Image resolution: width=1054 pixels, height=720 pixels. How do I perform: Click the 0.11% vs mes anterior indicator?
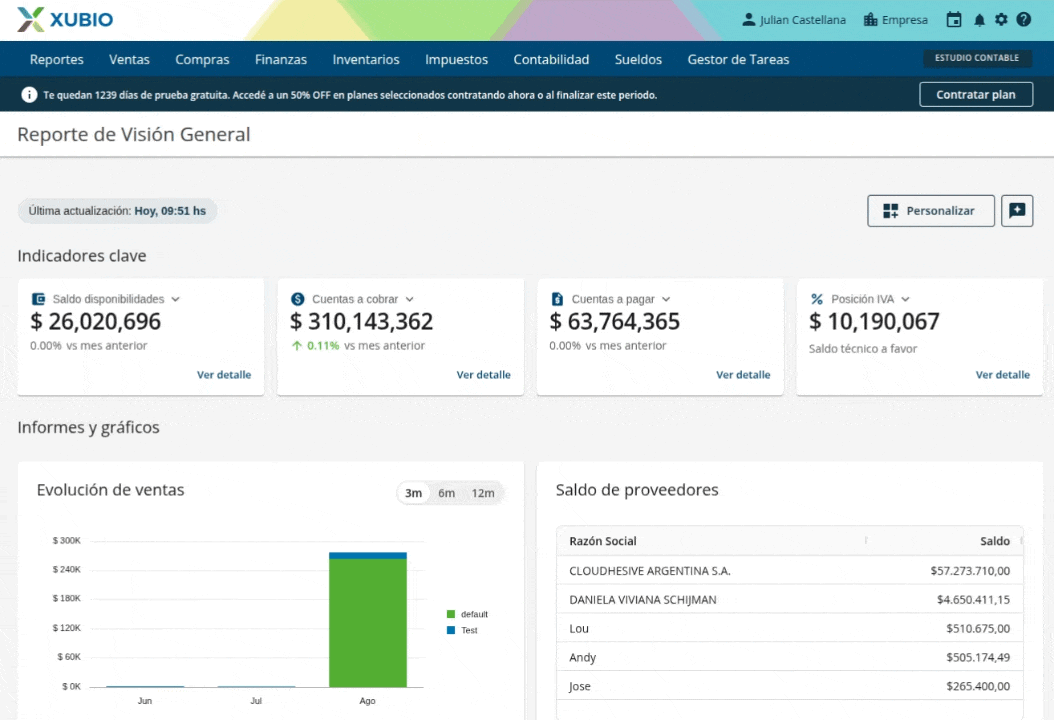pos(358,346)
